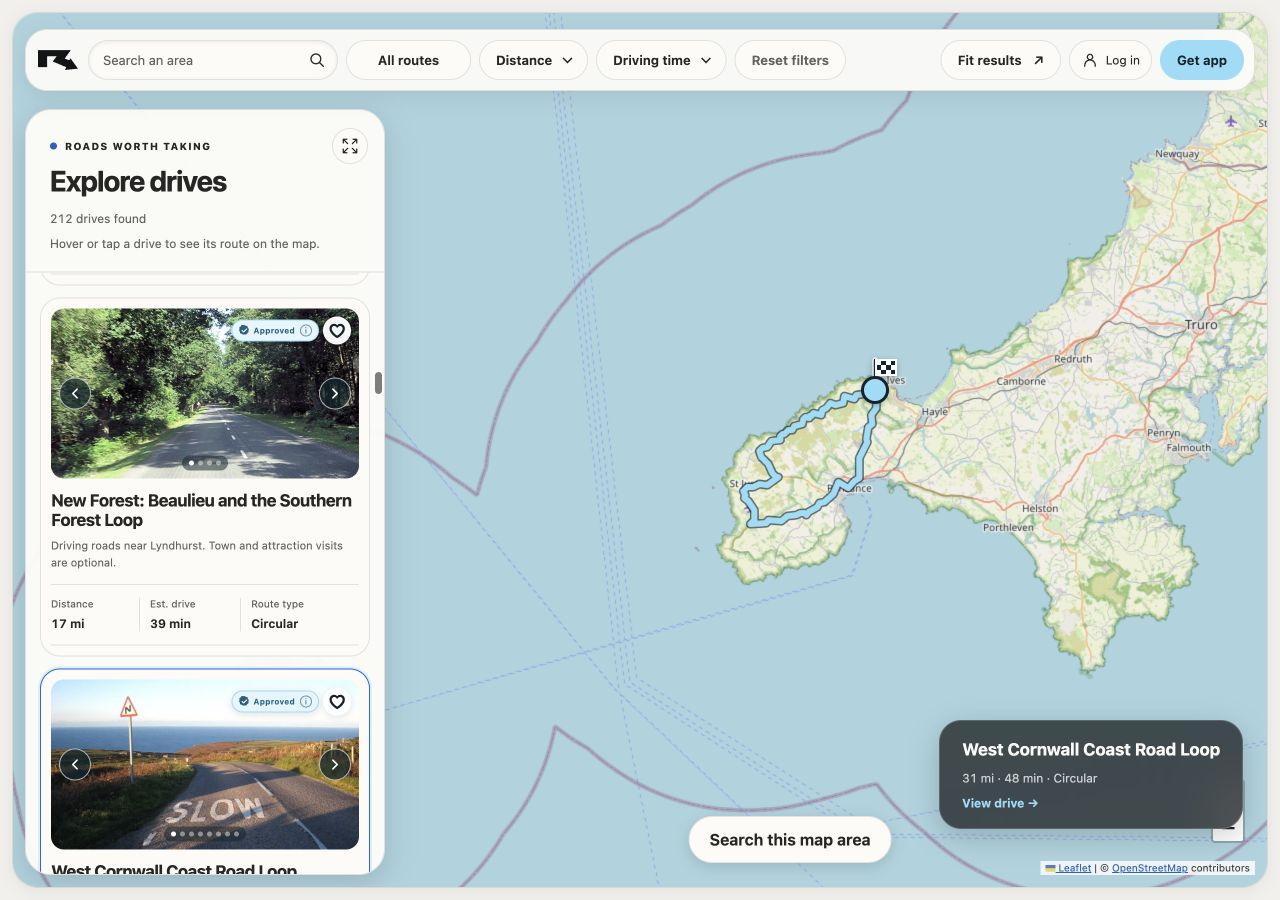
Task: Click the drives list scrollbar handle
Action: pos(379,383)
